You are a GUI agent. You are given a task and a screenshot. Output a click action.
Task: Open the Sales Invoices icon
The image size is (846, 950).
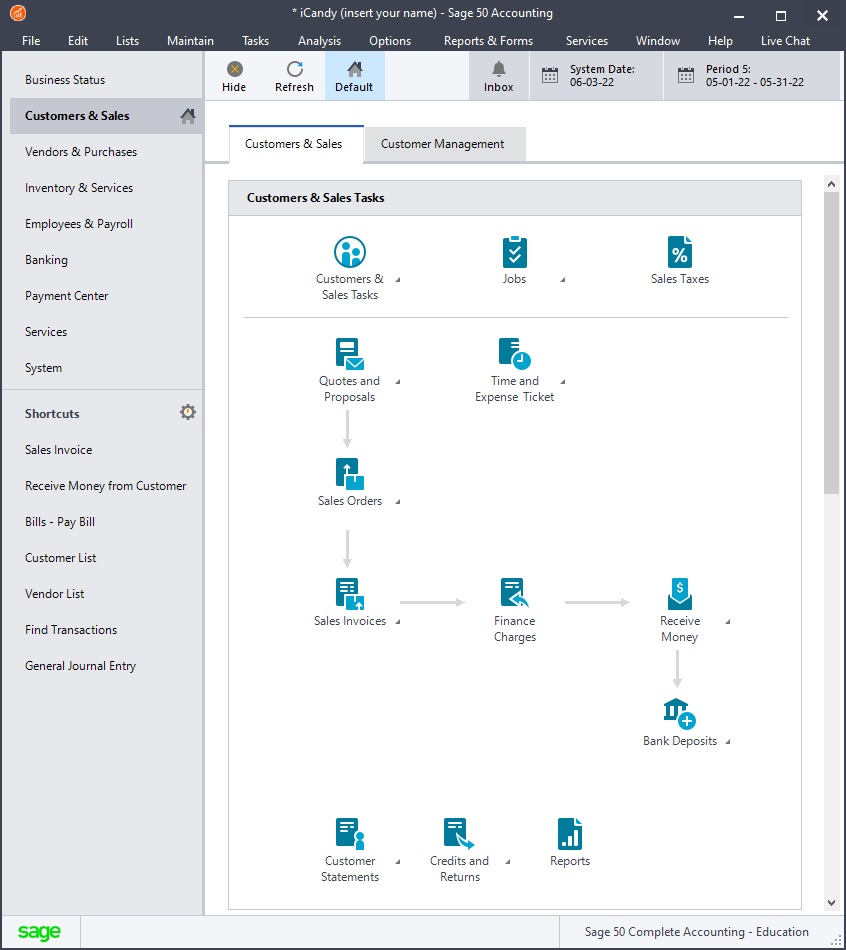click(x=350, y=594)
